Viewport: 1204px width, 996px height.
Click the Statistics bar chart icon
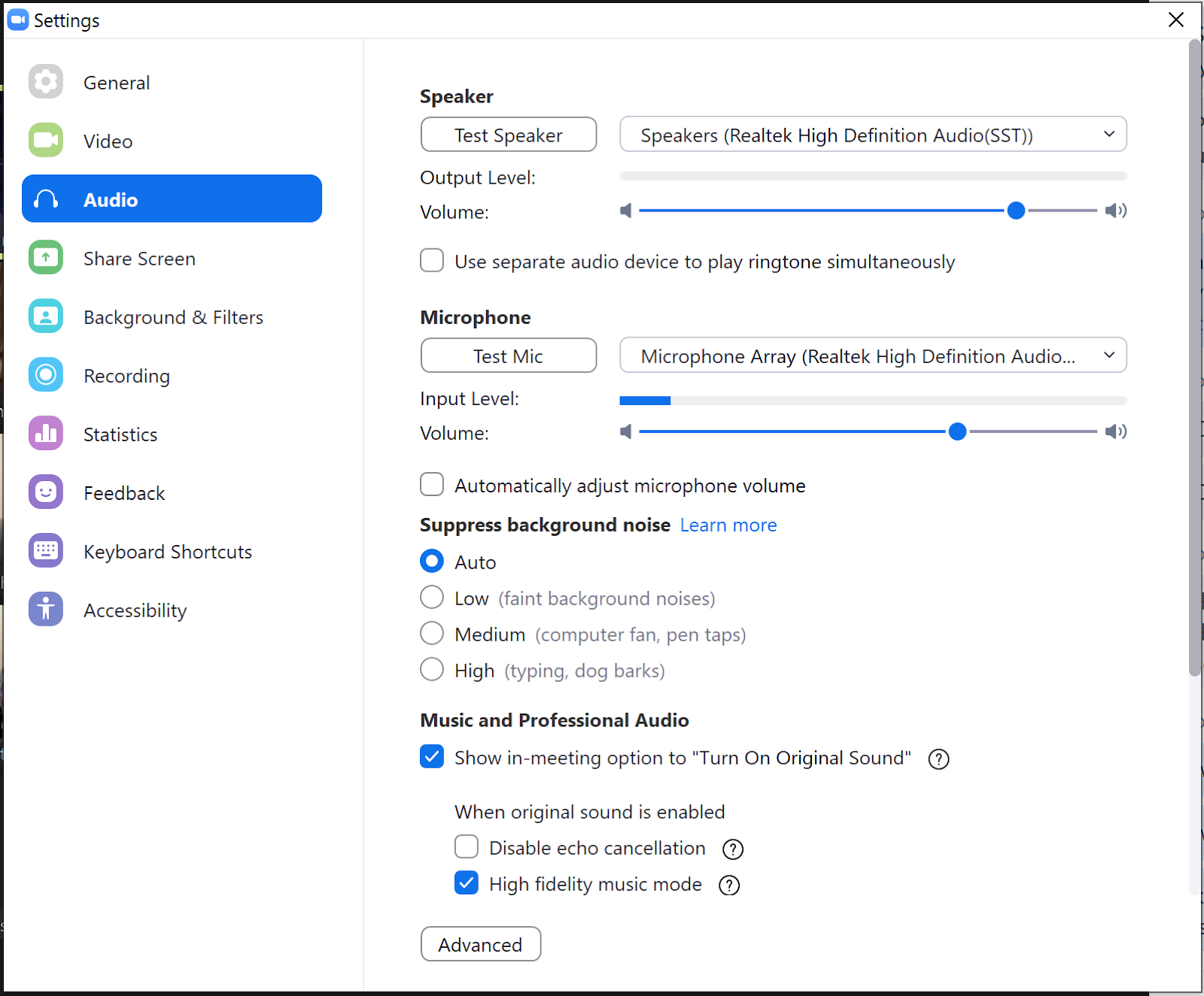coord(46,434)
